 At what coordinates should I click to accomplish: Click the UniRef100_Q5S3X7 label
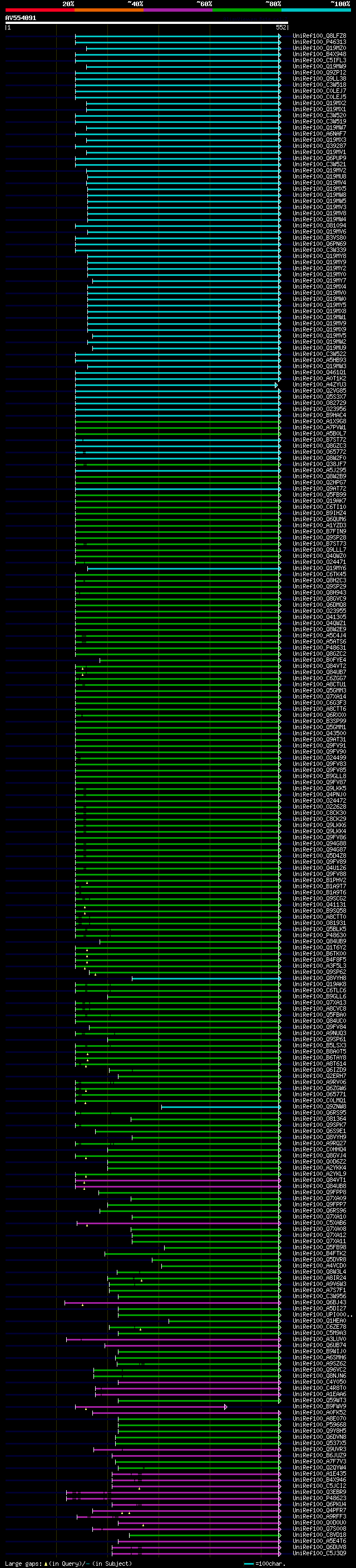click(319, 397)
